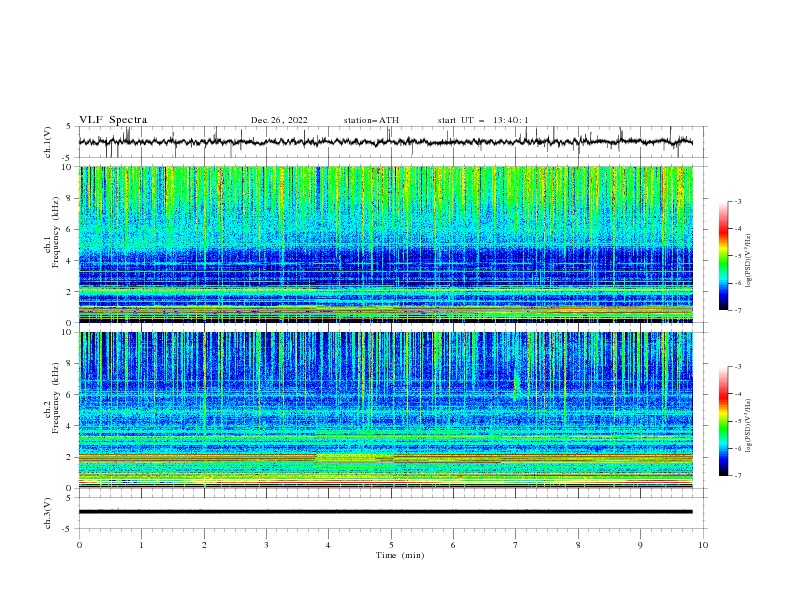792x612 pixels.
Task: Click inside the ch.2 spectrogram panel
Action: click(386, 410)
